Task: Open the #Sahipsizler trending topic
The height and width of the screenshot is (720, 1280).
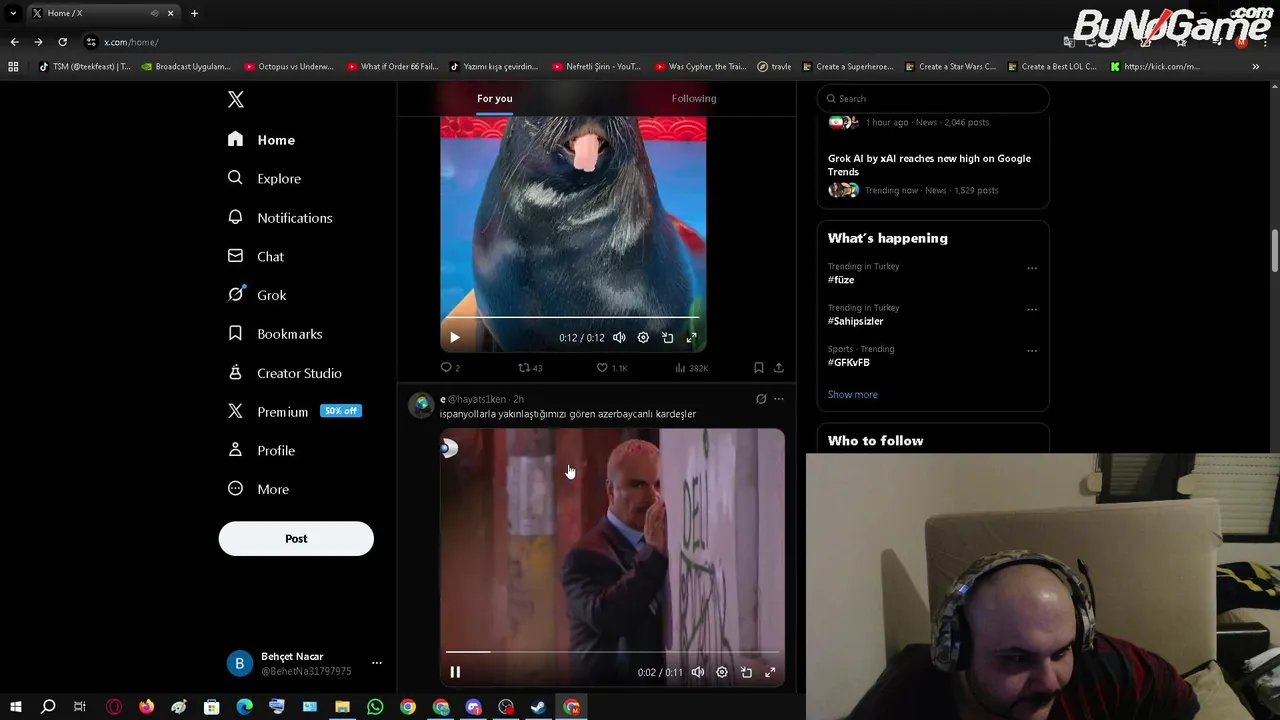Action: click(x=855, y=321)
